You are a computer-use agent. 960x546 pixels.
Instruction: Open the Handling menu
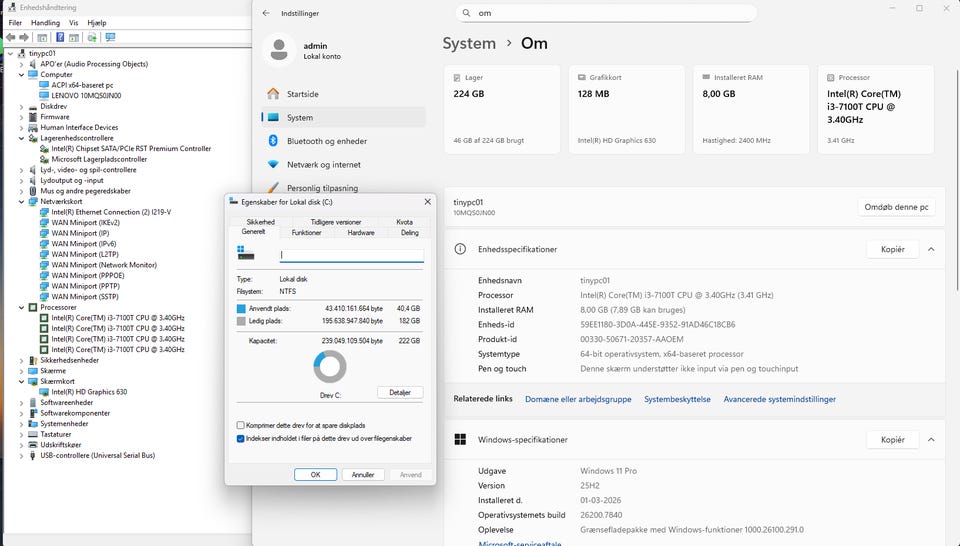click(x=45, y=22)
